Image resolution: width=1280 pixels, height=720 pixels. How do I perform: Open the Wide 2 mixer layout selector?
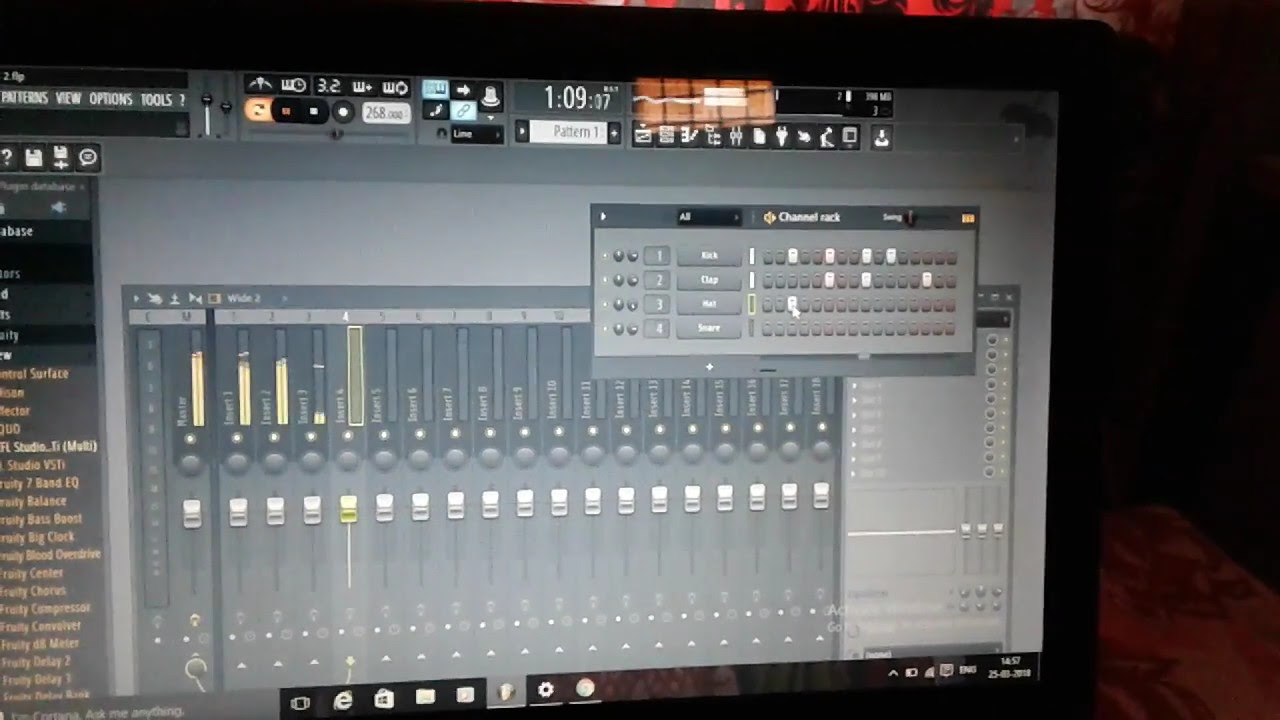click(x=243, y=298)
